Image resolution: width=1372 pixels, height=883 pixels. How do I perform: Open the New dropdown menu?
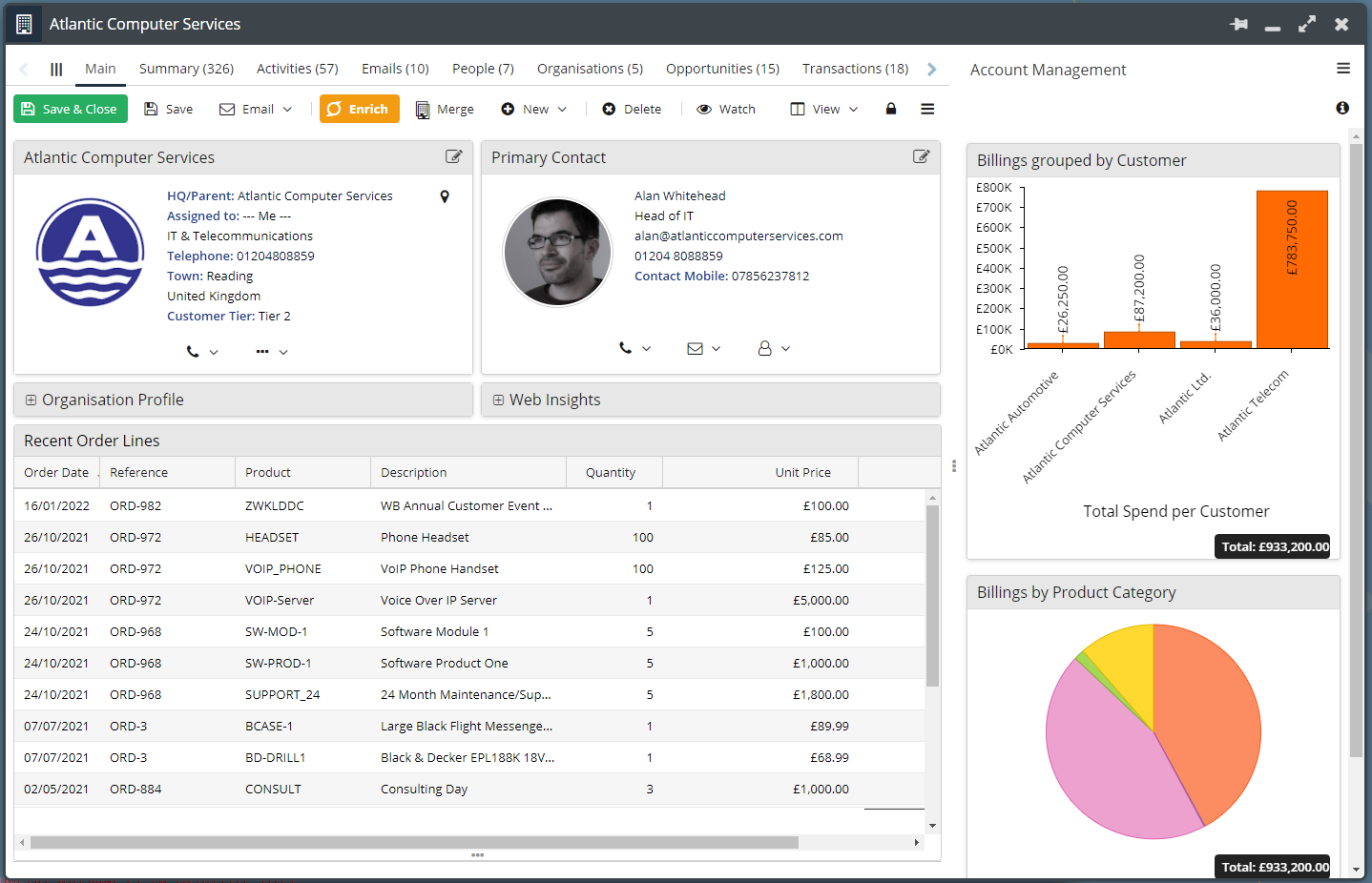tap(533, 109)
